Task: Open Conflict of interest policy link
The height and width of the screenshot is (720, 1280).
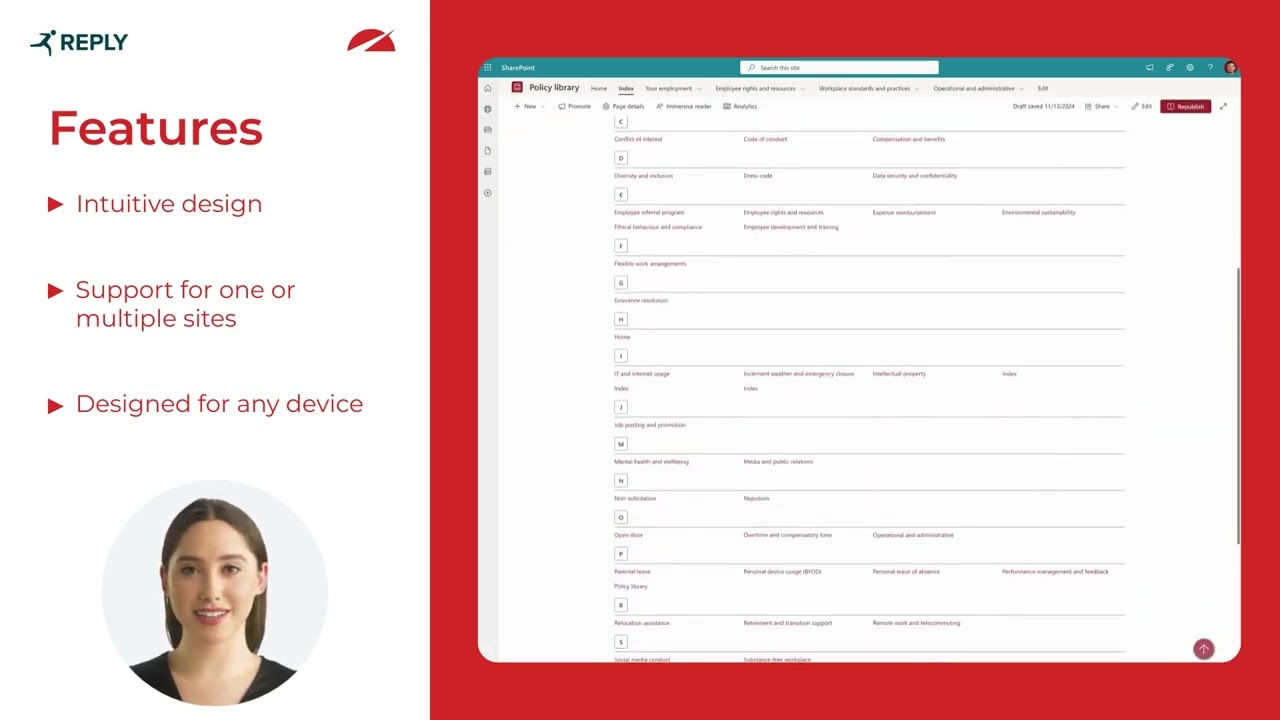Action: pos(638,139)
